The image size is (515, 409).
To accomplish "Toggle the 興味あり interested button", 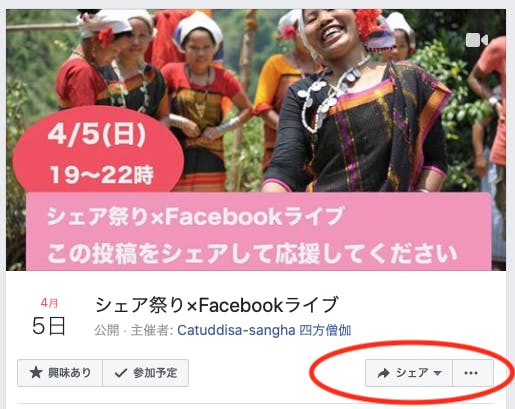I will [x=60, y=373].
